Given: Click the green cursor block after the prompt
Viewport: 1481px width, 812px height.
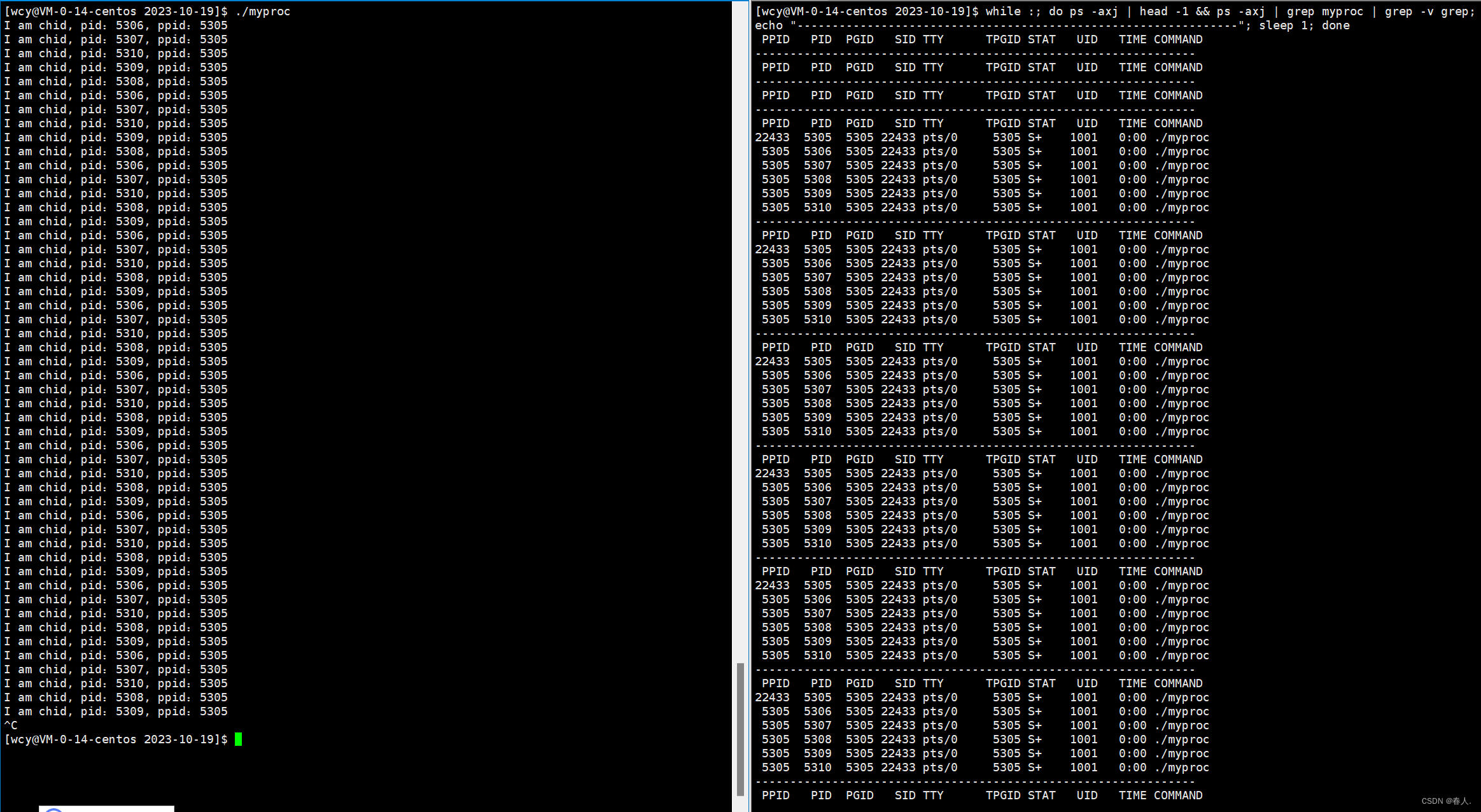Looking at the screenshot, I should click(x=238, y=739).
